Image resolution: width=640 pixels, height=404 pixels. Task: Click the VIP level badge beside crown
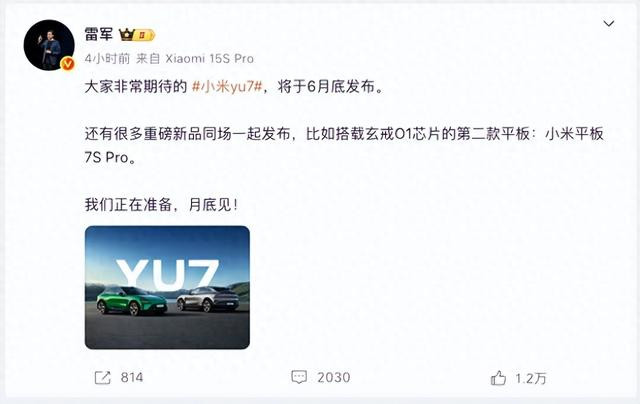(x=144, y=35)
